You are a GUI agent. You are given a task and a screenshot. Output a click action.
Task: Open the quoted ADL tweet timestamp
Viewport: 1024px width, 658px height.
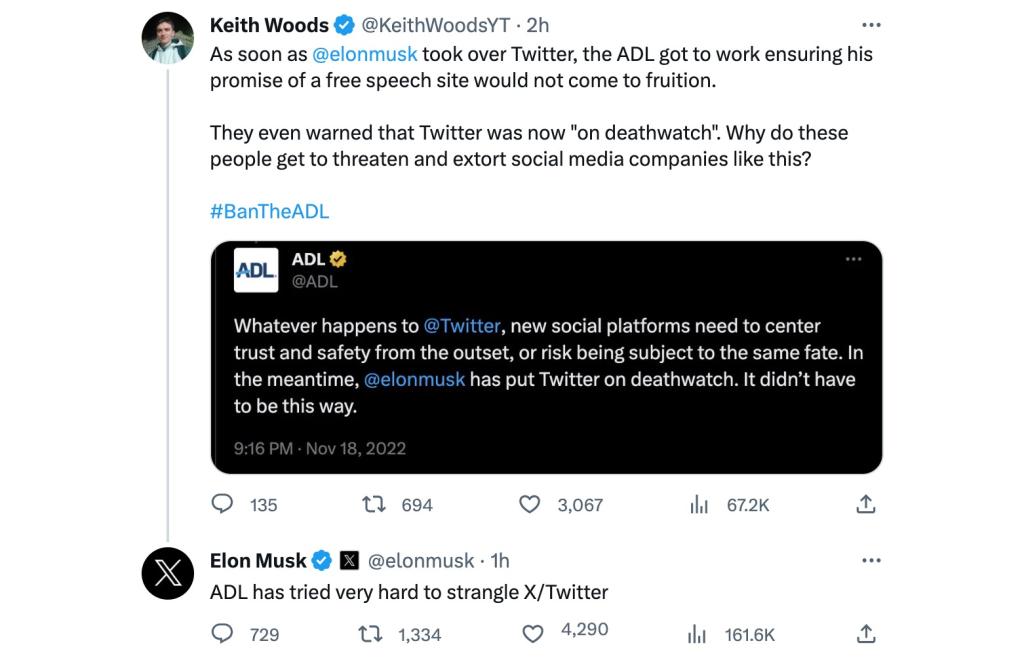[320, 448]
